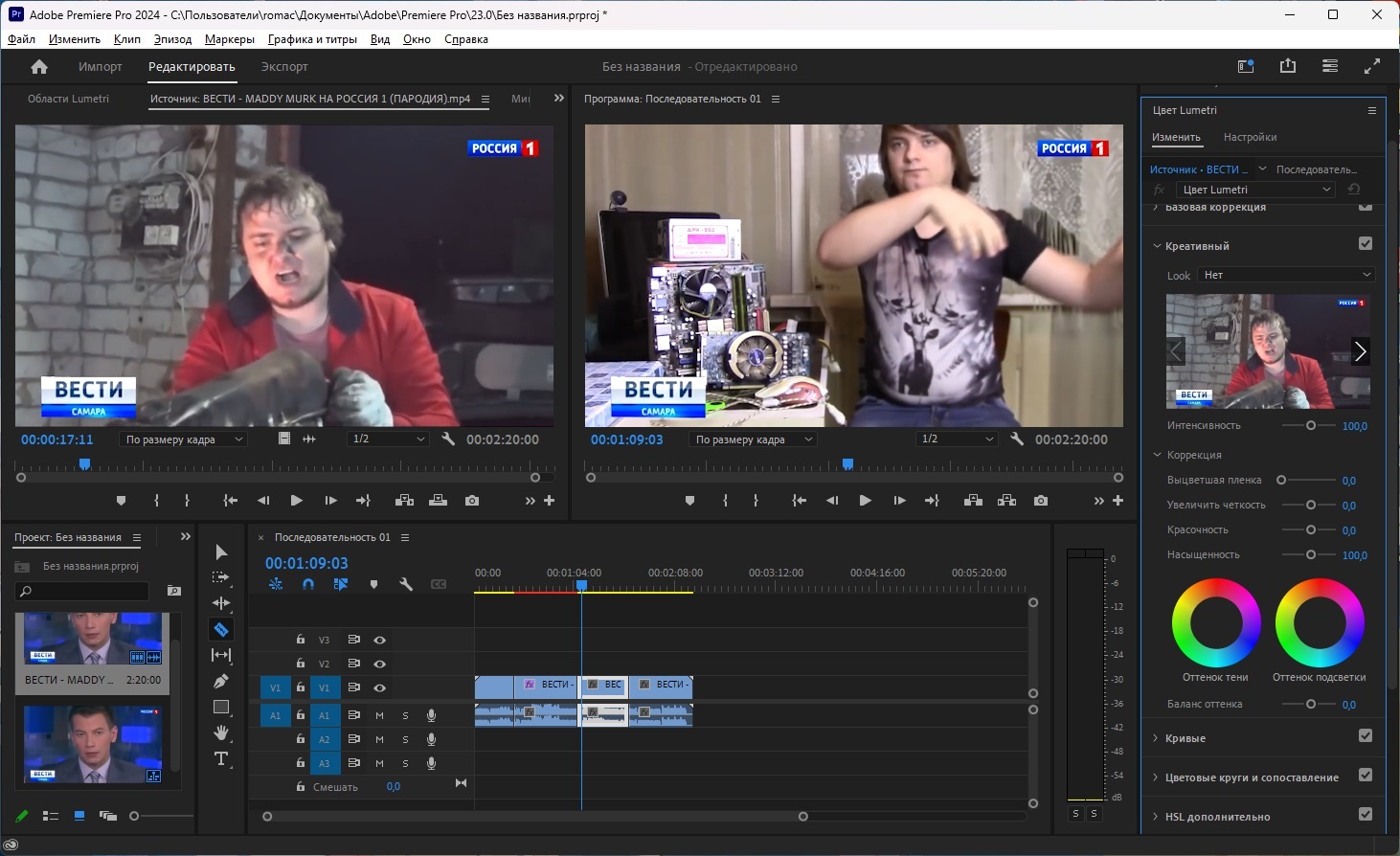This screenshot has height=856, width=1400.
Task: Open Program monitor wrench settings
Action: click(1017, 439)
